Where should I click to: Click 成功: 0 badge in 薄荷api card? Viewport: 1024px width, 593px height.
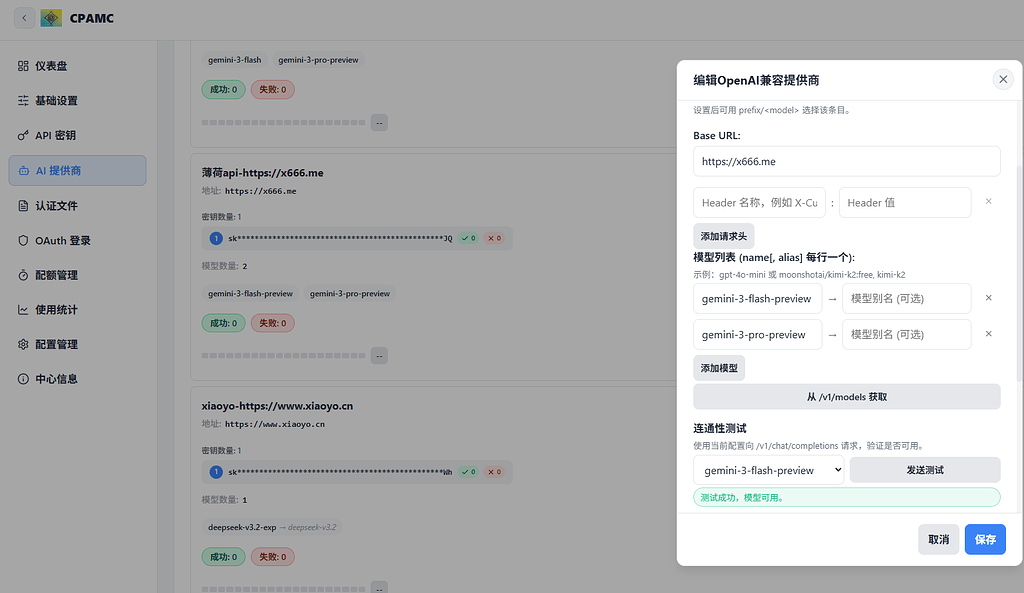click(x=223, y=323)
